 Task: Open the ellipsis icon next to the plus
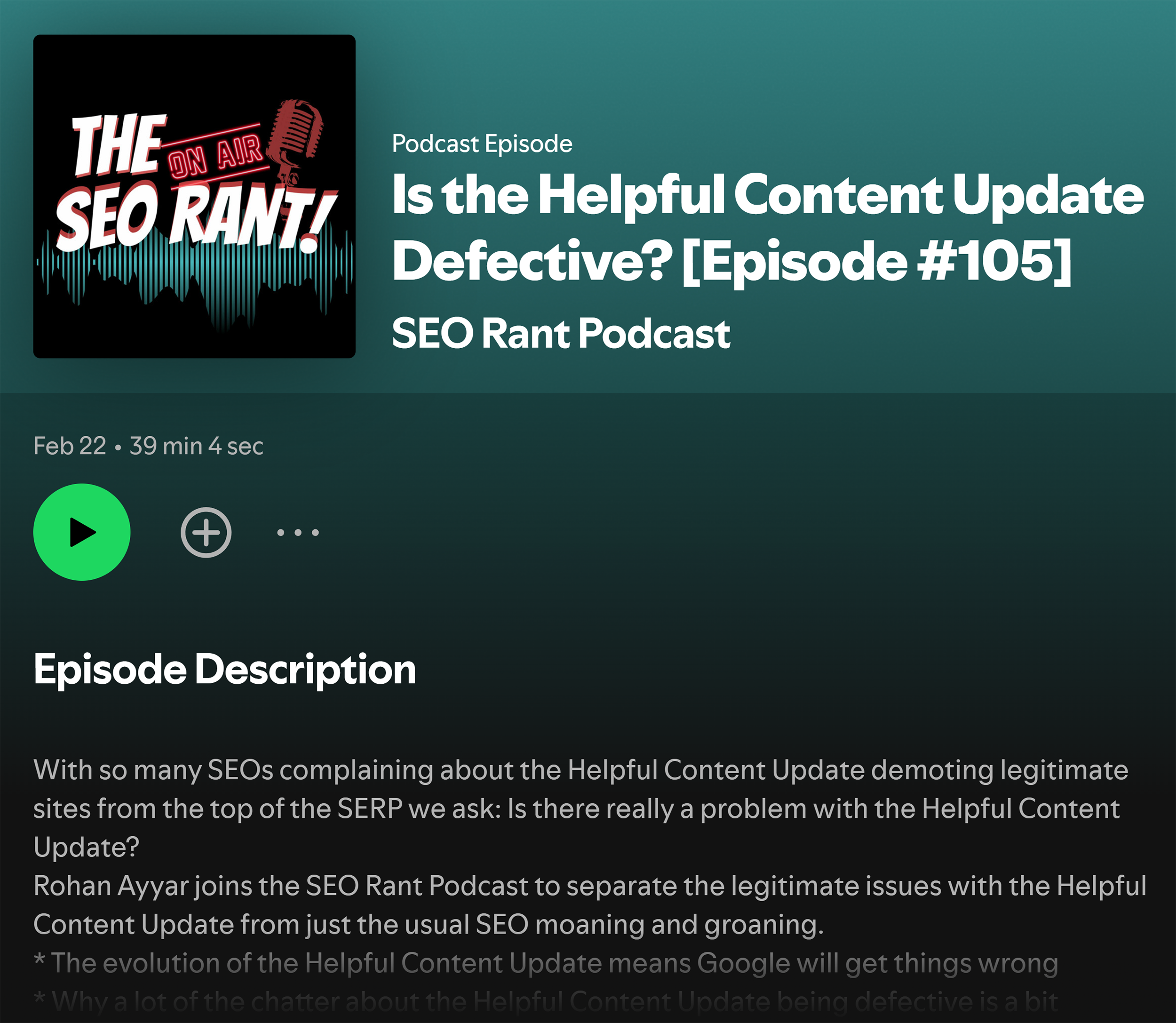pyautogui.click(x=297, y=532)
